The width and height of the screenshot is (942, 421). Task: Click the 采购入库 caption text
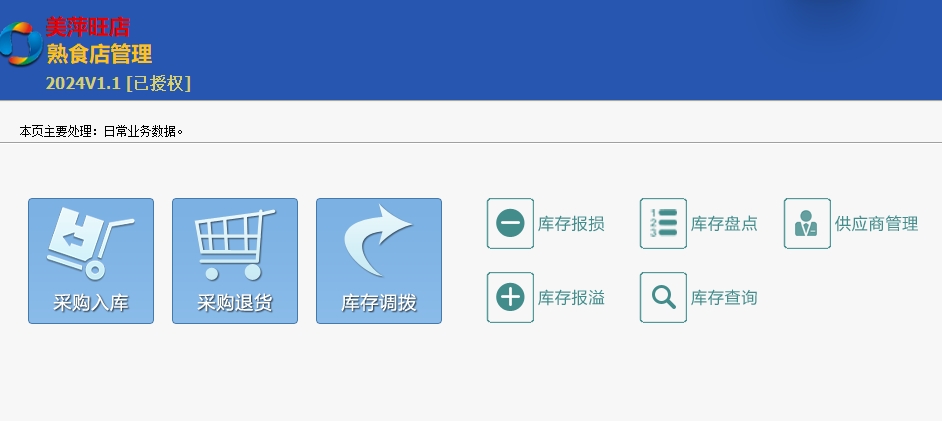[x=91, y=303]
